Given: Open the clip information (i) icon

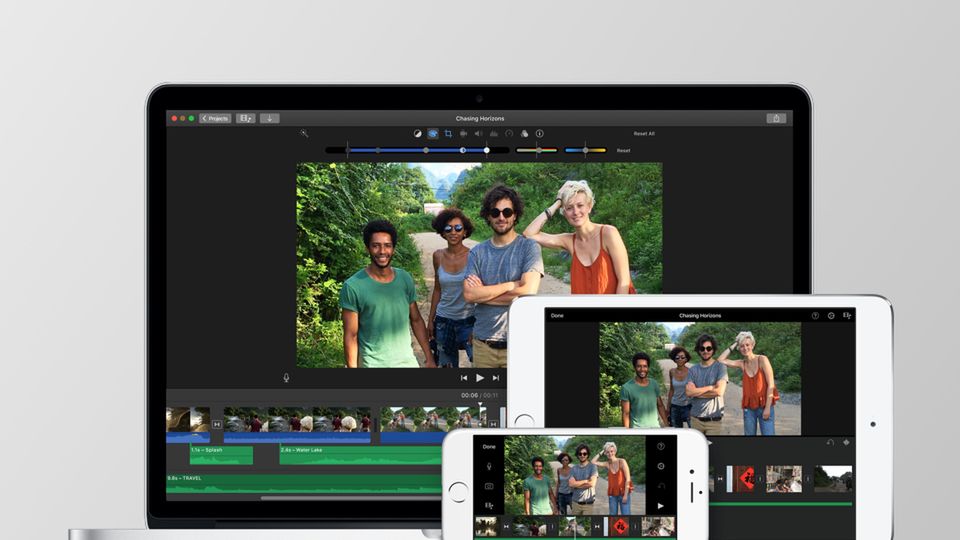Looking at the screenshot, I should click(x=539, y=133).
